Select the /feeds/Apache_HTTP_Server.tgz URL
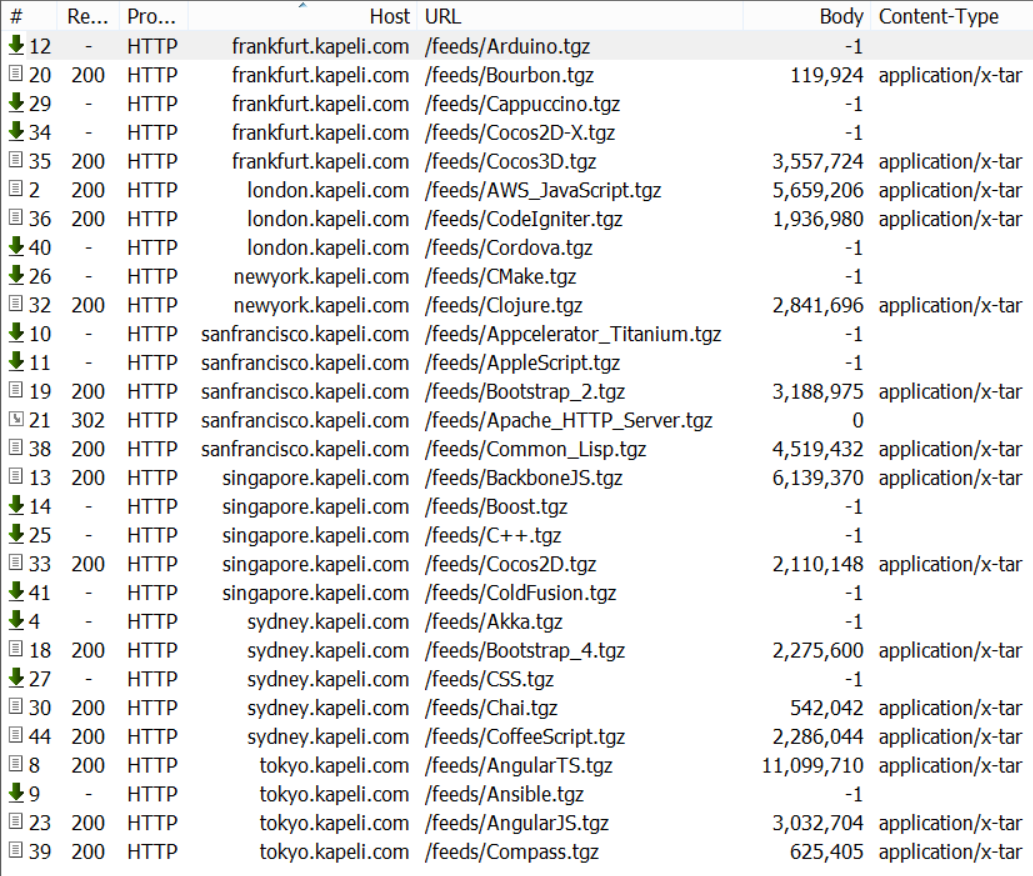Screen dimensions: 1033x876 pyautogui.click(x=569, y=420)
